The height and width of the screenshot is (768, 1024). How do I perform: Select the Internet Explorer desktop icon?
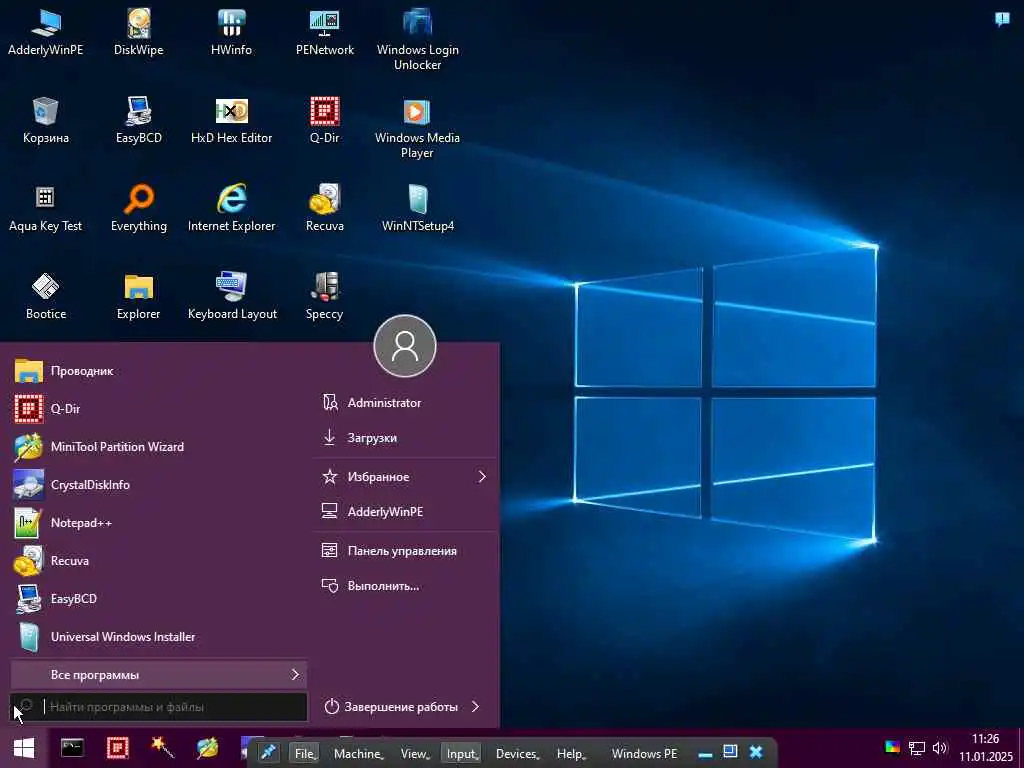pos(231,209)
